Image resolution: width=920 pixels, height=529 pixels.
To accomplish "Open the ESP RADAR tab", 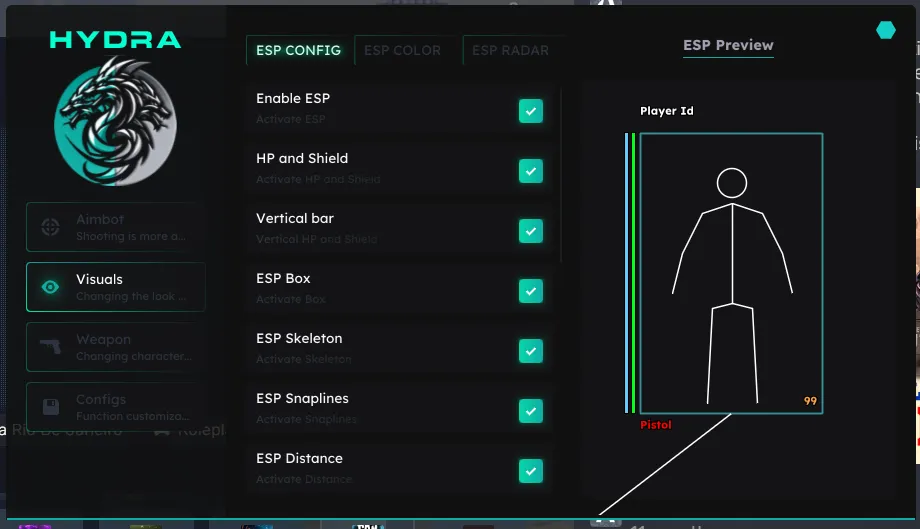I will click(511, 50).
